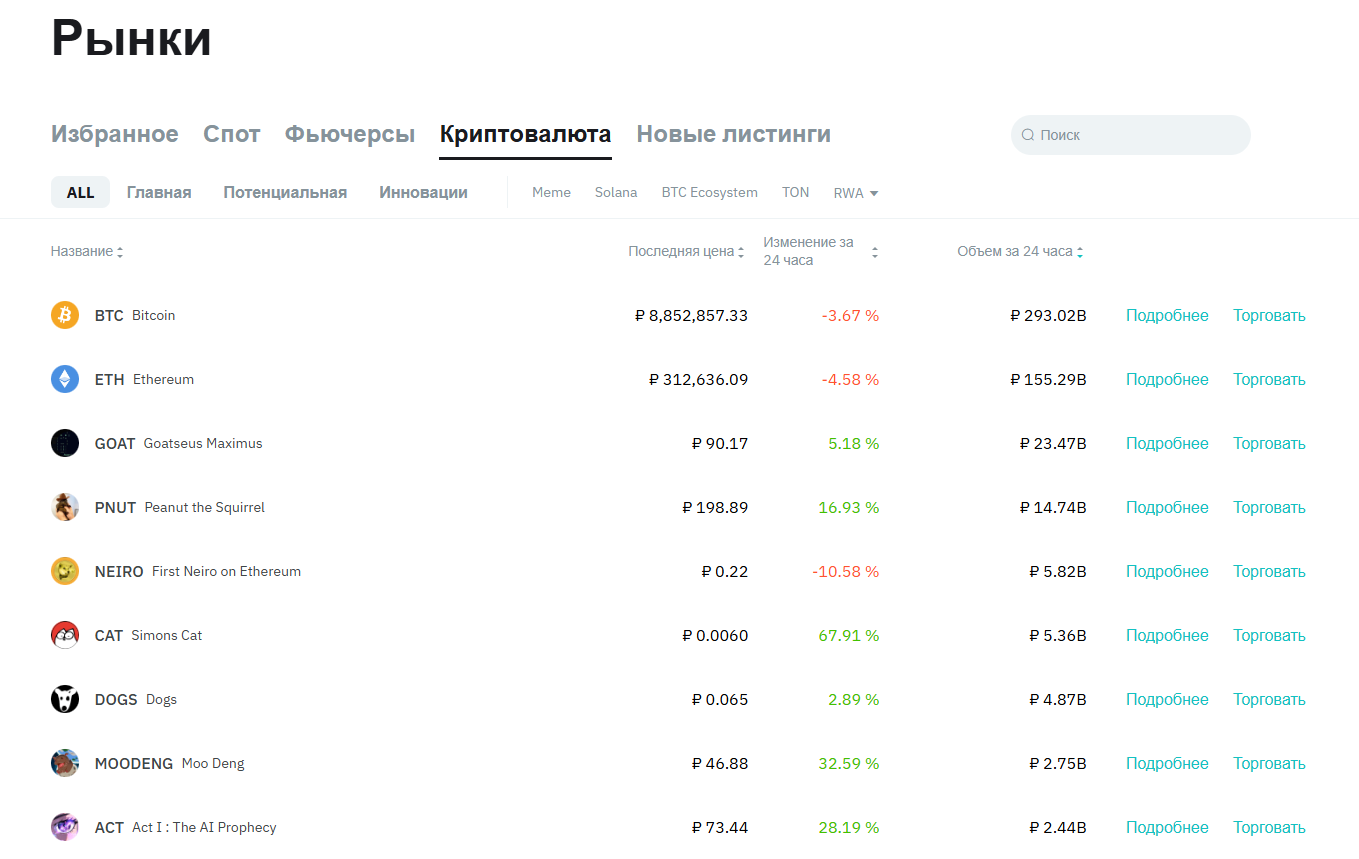The image size is (1359, 859).
Task: Click the NEIRO coin icon
Action: (x=65, y=571)
